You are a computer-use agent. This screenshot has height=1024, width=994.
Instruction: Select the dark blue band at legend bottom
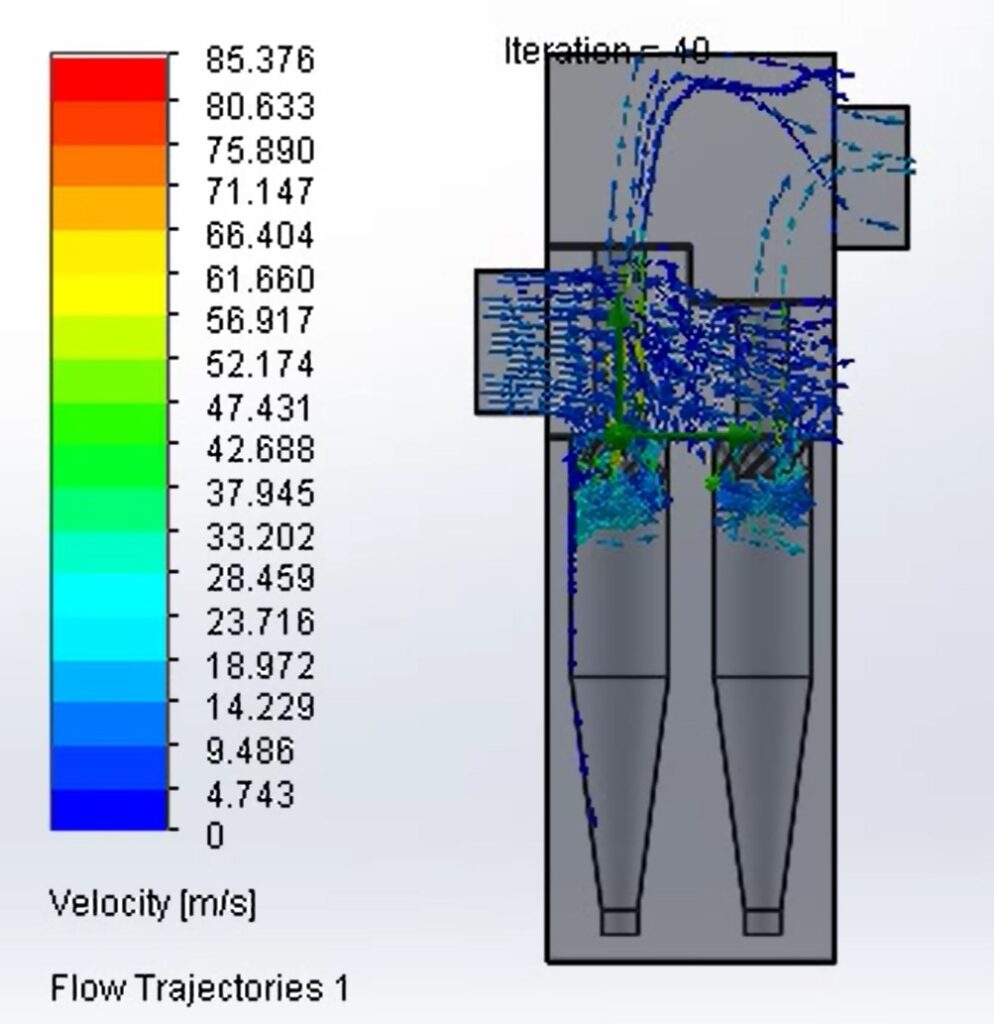click(x=109, y=809)
